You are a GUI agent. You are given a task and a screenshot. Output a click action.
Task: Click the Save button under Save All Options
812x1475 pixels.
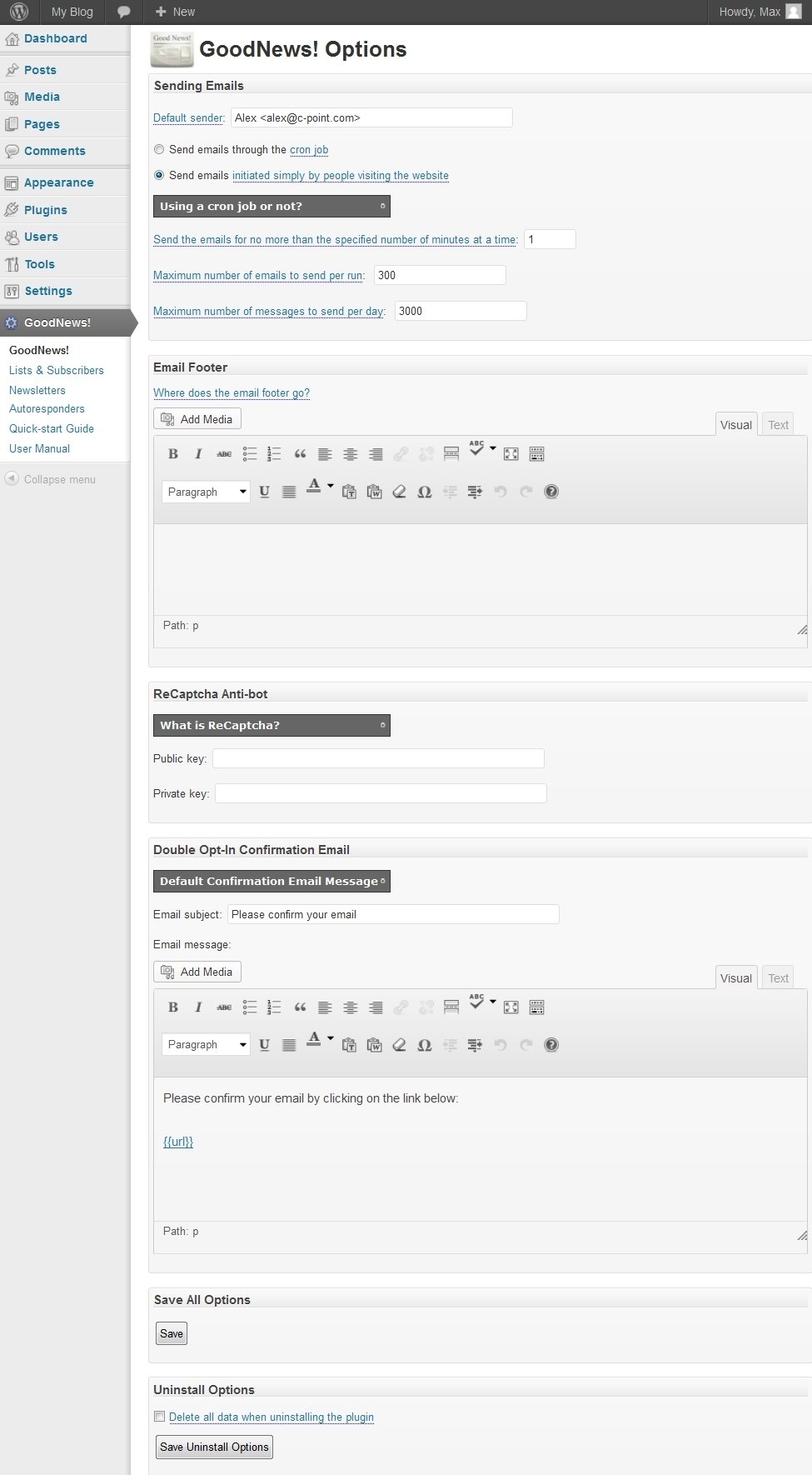tap(172, 1333)
